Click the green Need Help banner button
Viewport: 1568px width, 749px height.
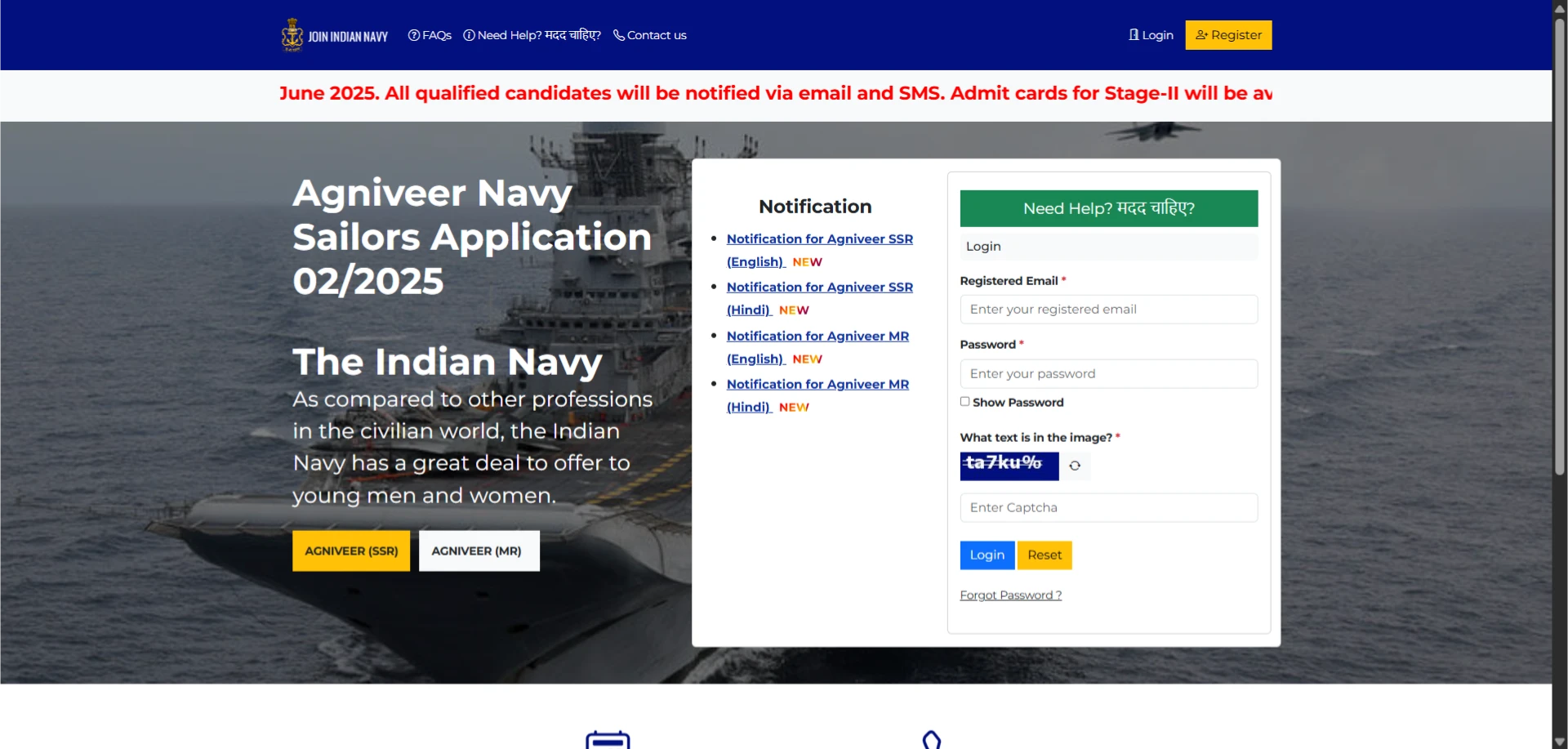[1108, 208]
